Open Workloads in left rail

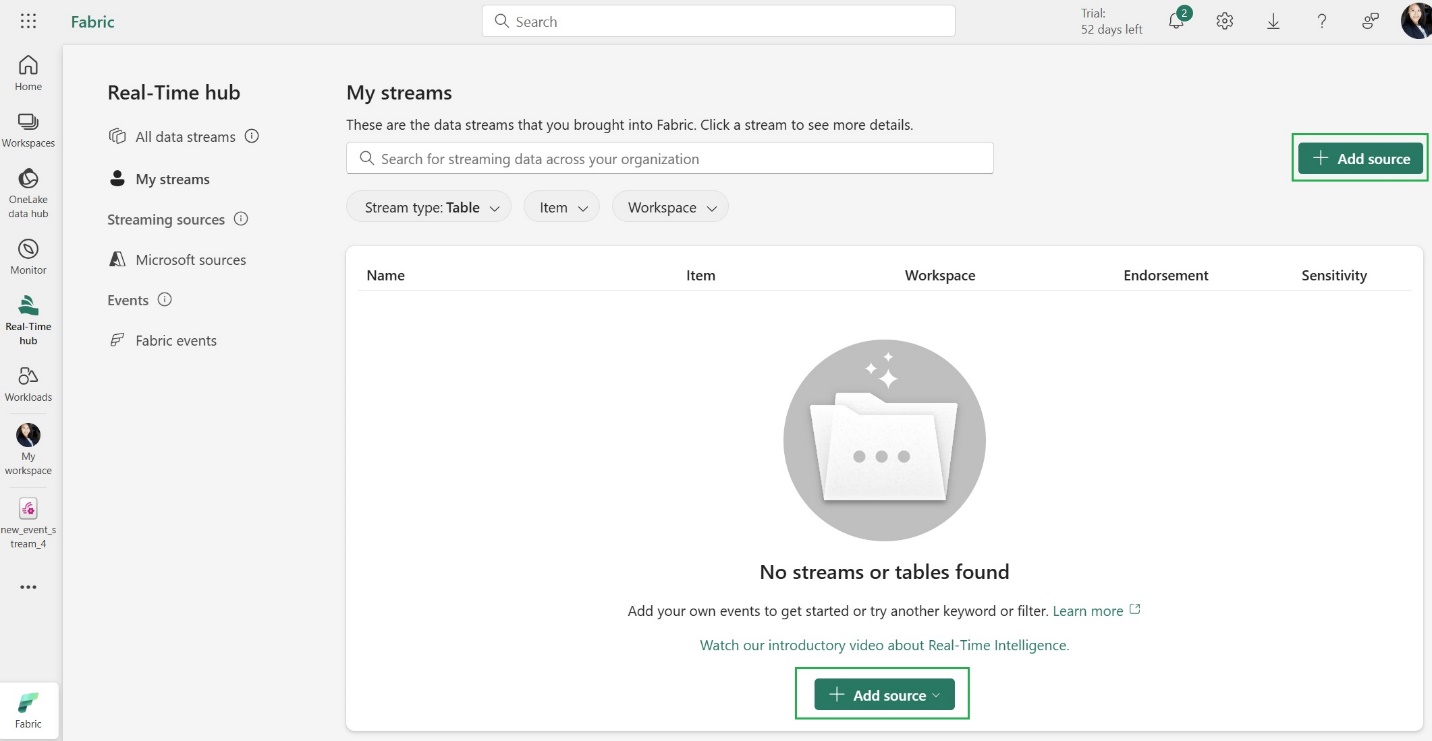click(x=28, y=384)
